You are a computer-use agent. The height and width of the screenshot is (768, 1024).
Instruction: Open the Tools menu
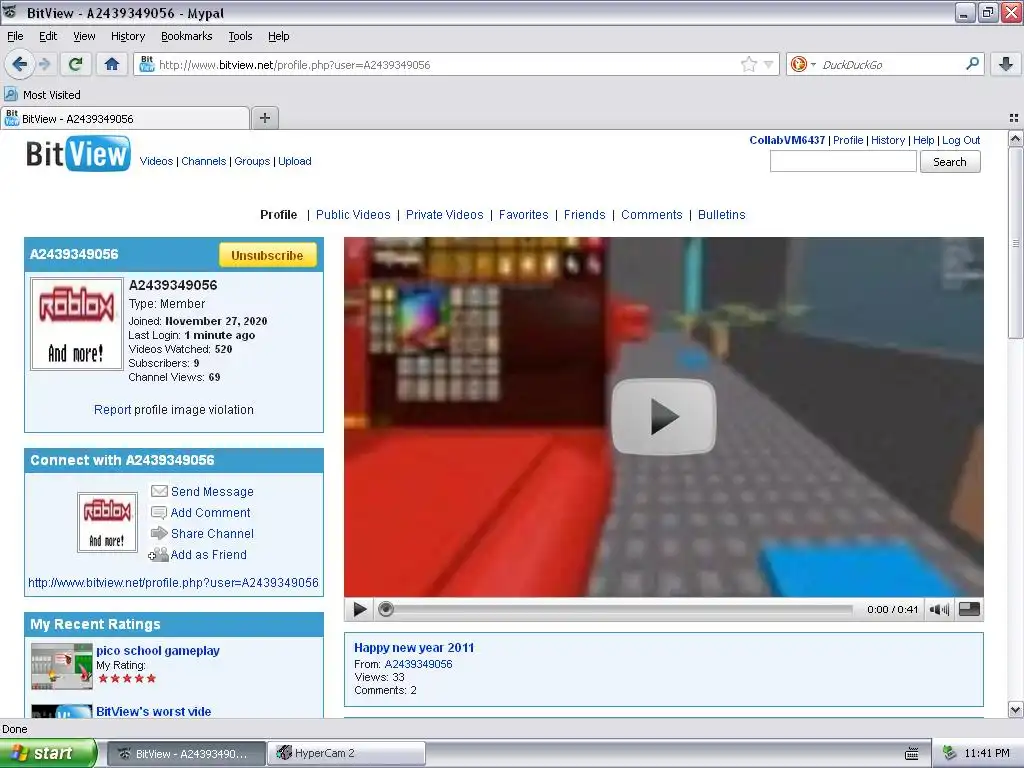240,36
